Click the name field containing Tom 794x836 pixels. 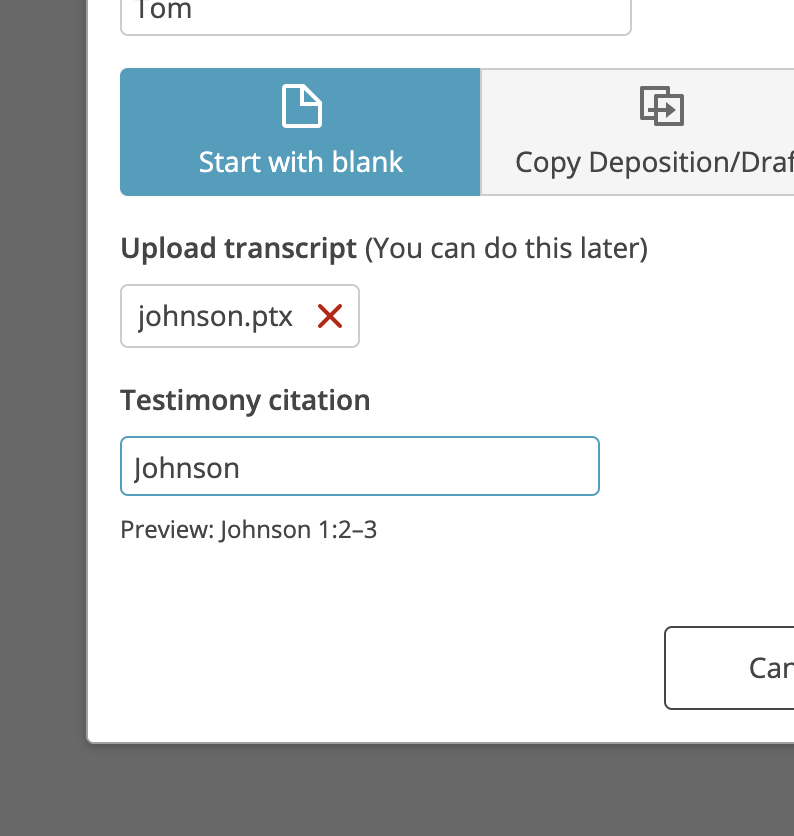coord(376,16)
